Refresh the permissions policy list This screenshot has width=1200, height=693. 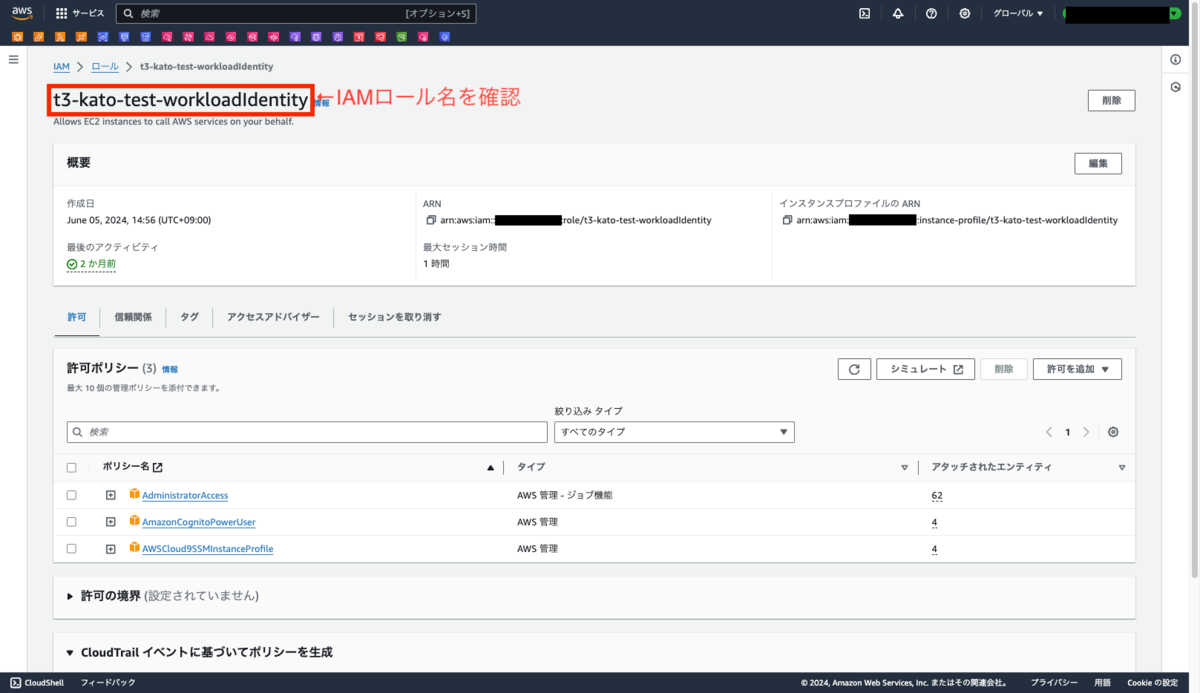854,369
